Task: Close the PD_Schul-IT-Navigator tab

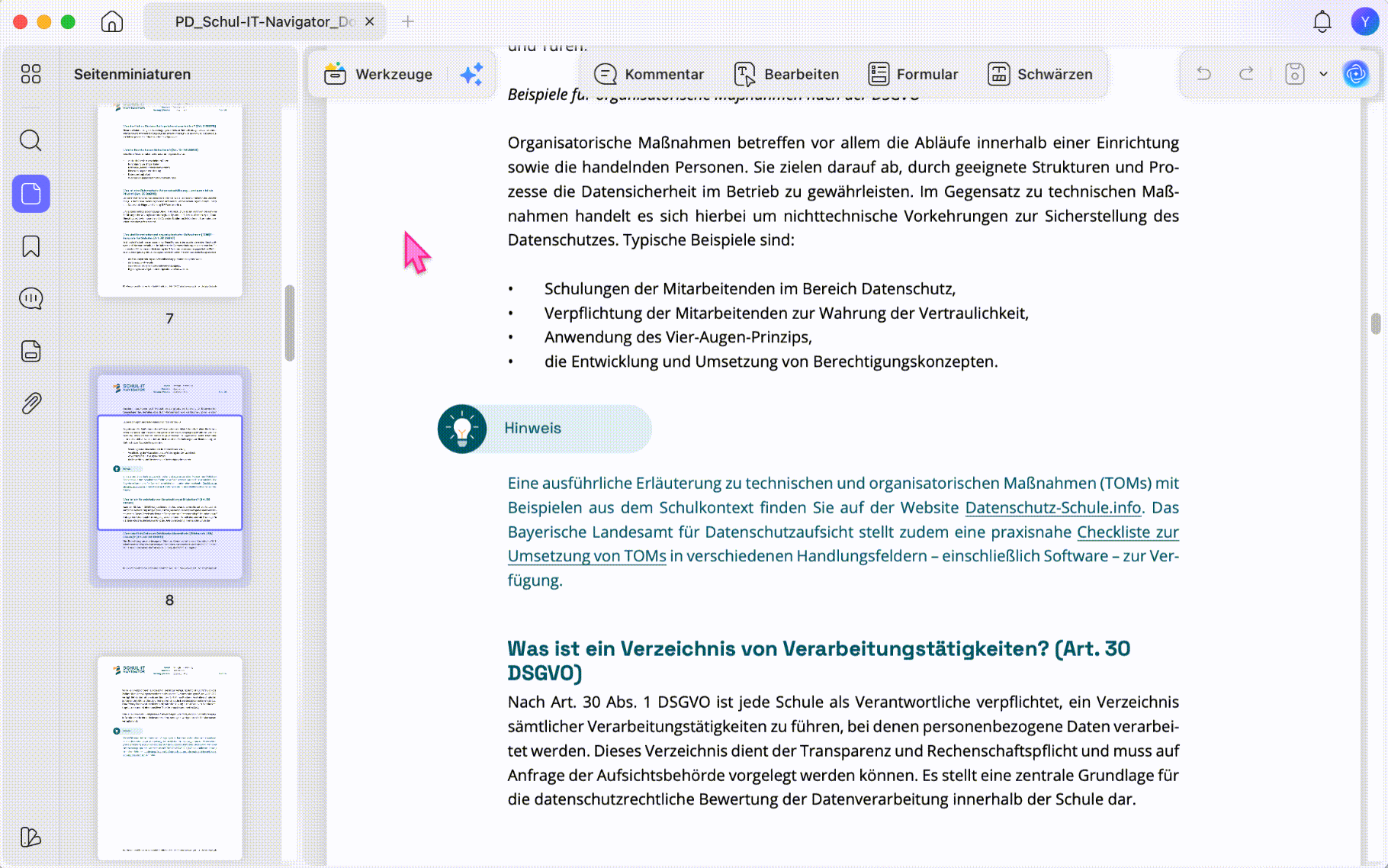Action: (370, 21)
